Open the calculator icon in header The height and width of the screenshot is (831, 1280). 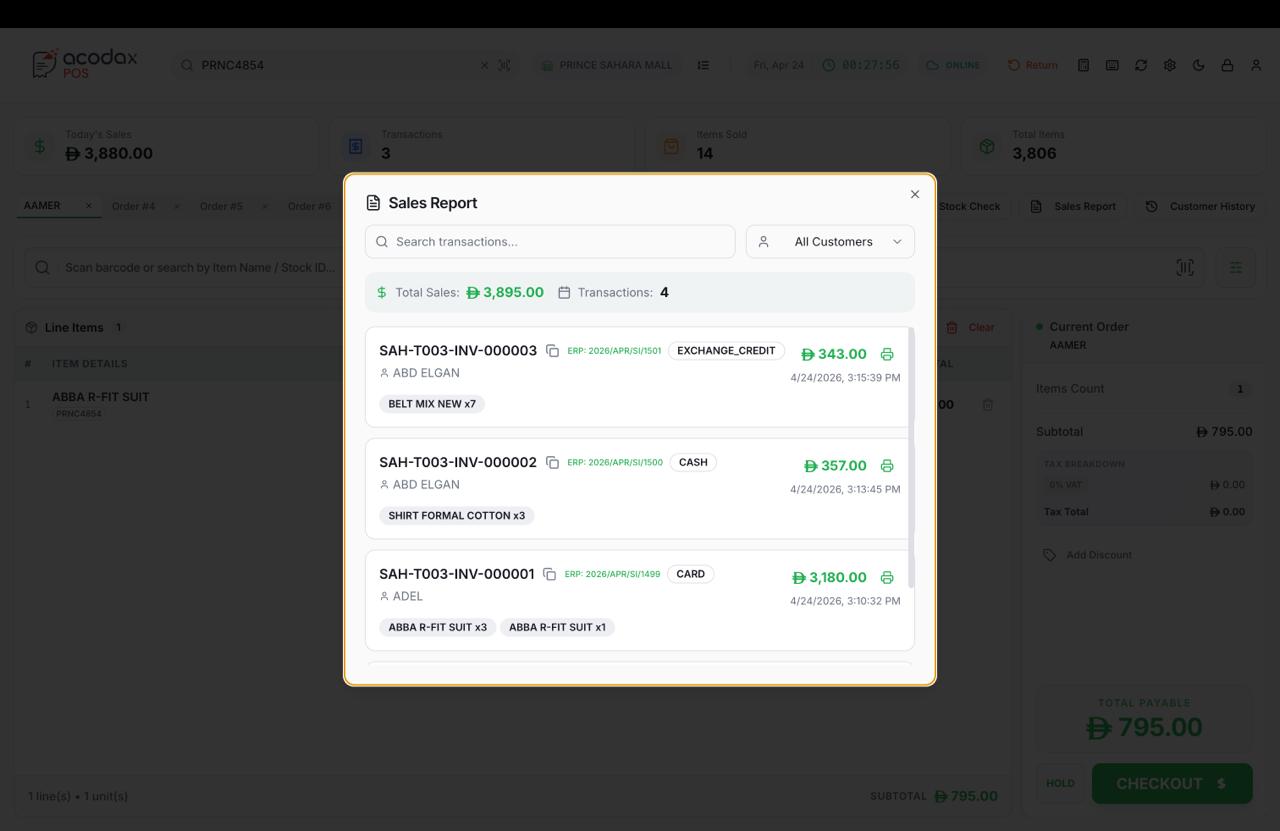click(x=1083, y=65)
